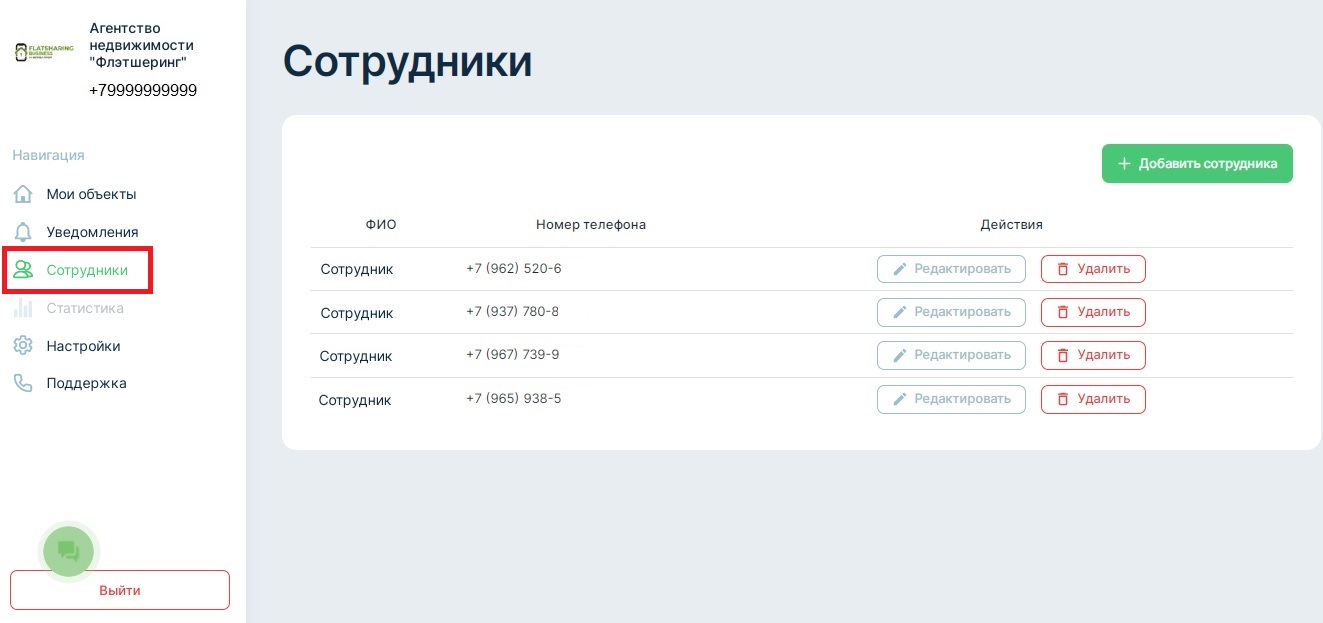Edit the employee with phone +7 (962) 520-6
The height and width of the screenshot is (623, 1323).
[951, 269]
